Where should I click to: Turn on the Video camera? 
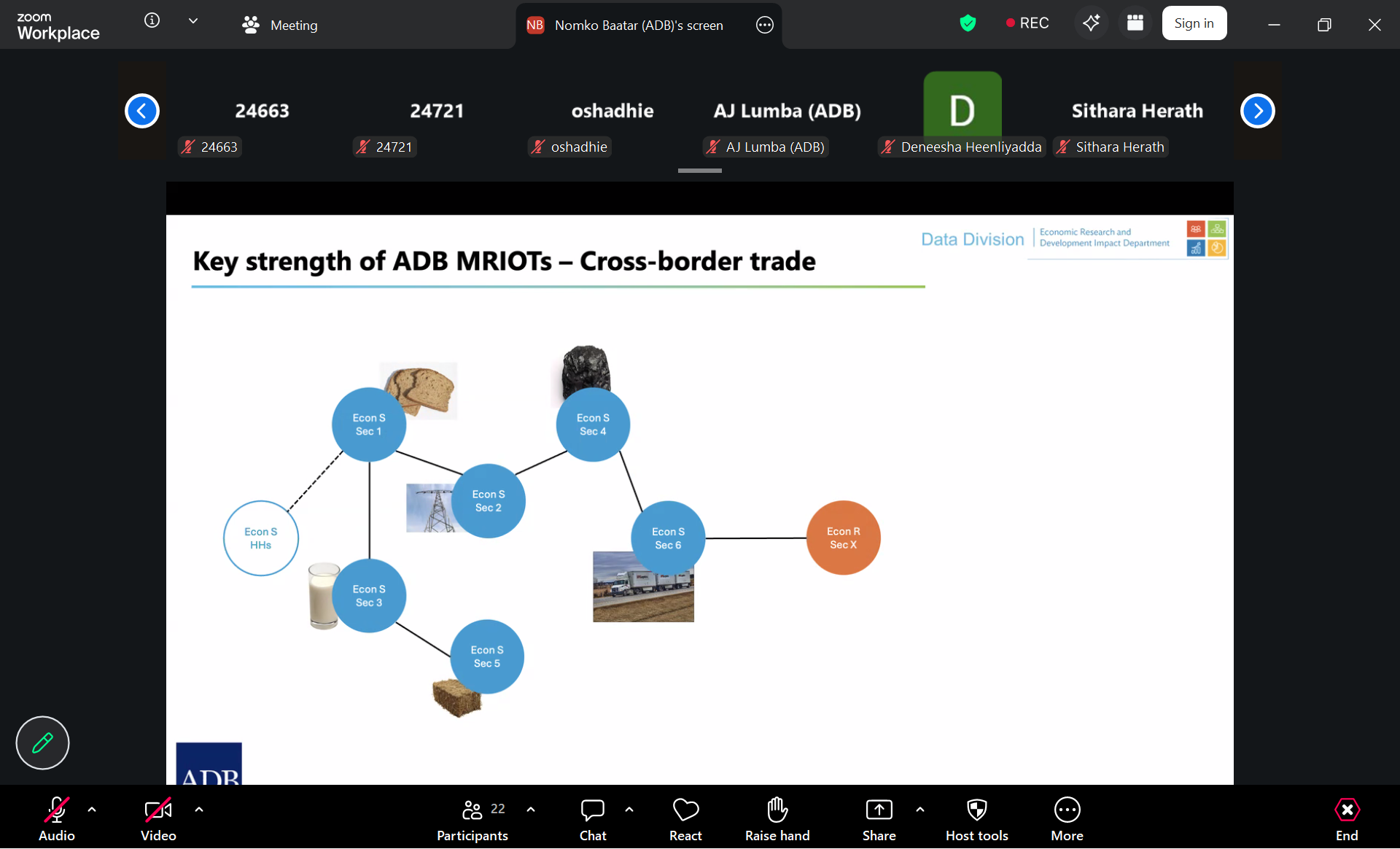pos(157,810)
